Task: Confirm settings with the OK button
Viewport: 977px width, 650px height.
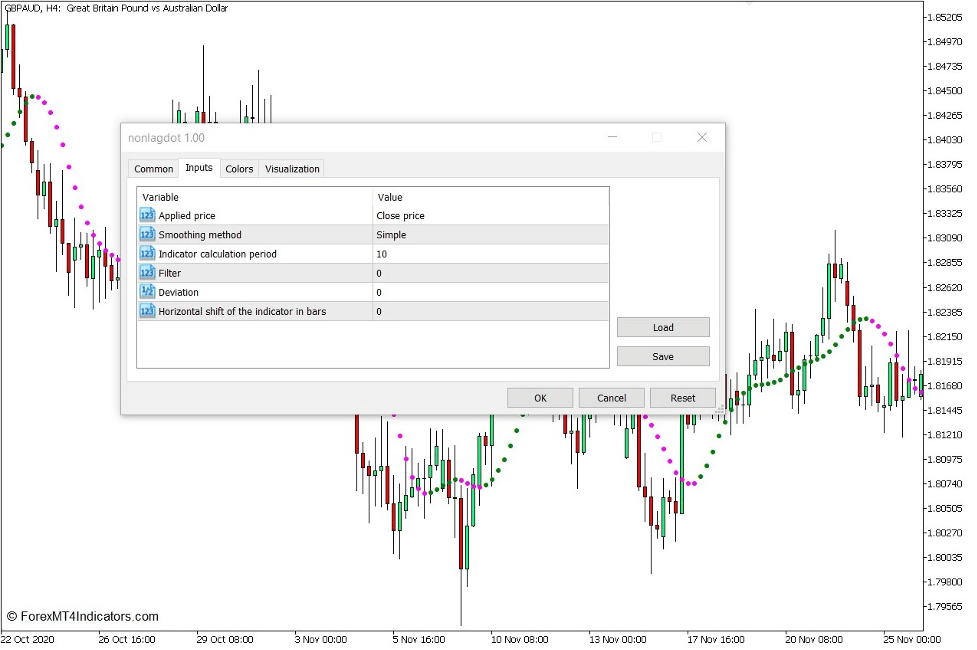Action: click(539, 397)
